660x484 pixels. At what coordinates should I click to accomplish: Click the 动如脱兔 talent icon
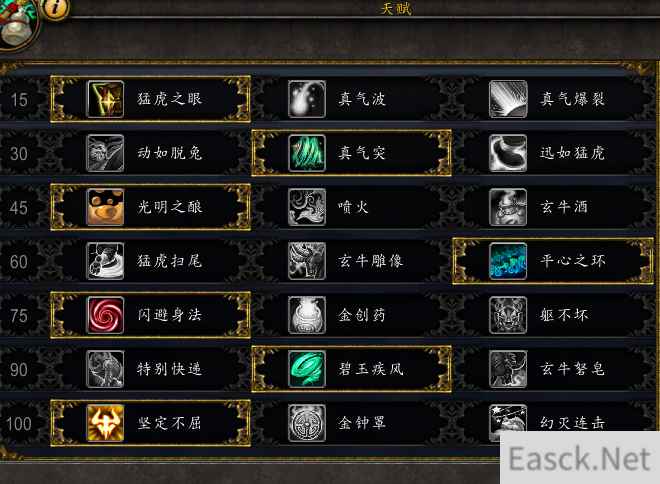pyautogui.click(x=105, y=153)
